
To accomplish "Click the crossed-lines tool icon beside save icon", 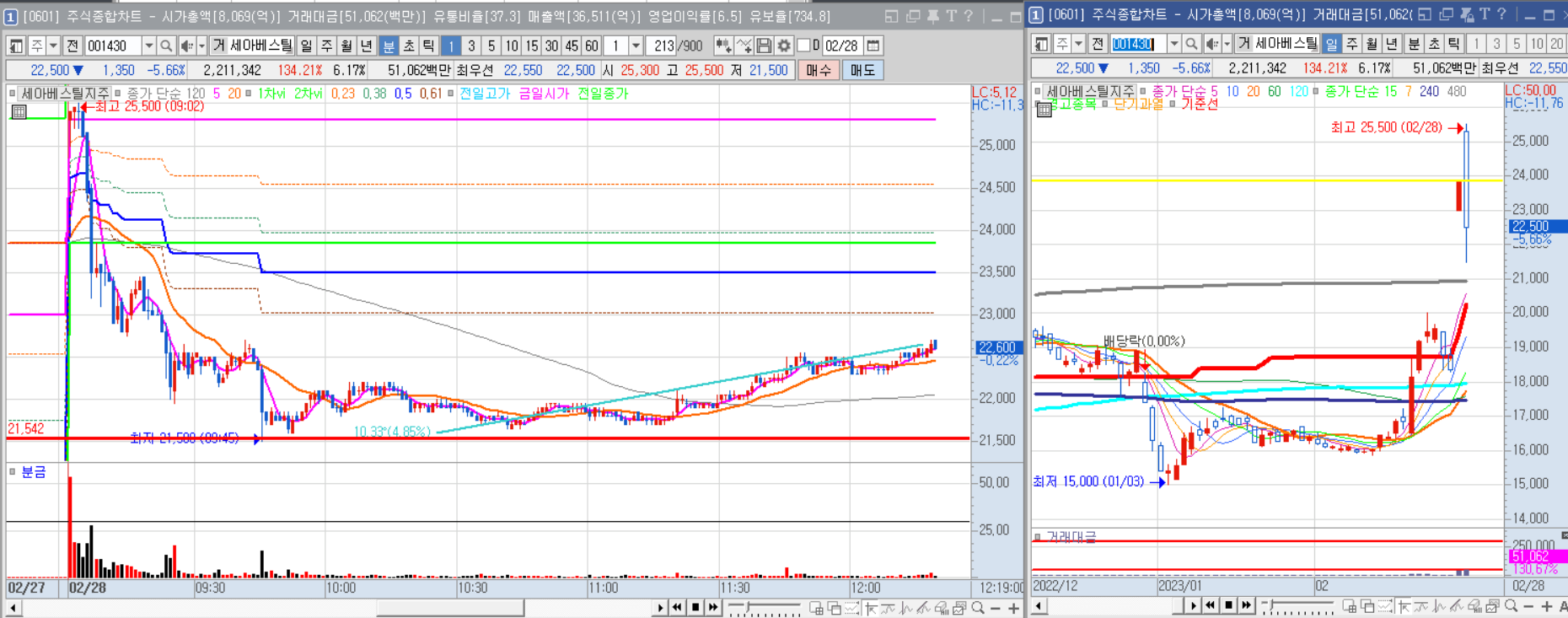I will click(744, 46).
